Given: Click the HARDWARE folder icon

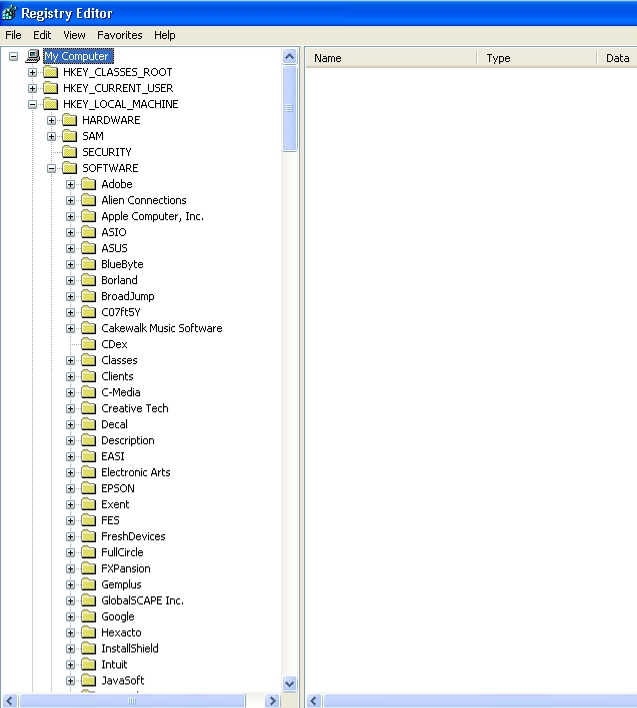Looking at the screenshot, I should pyautogui.click(x=70, y=120).
